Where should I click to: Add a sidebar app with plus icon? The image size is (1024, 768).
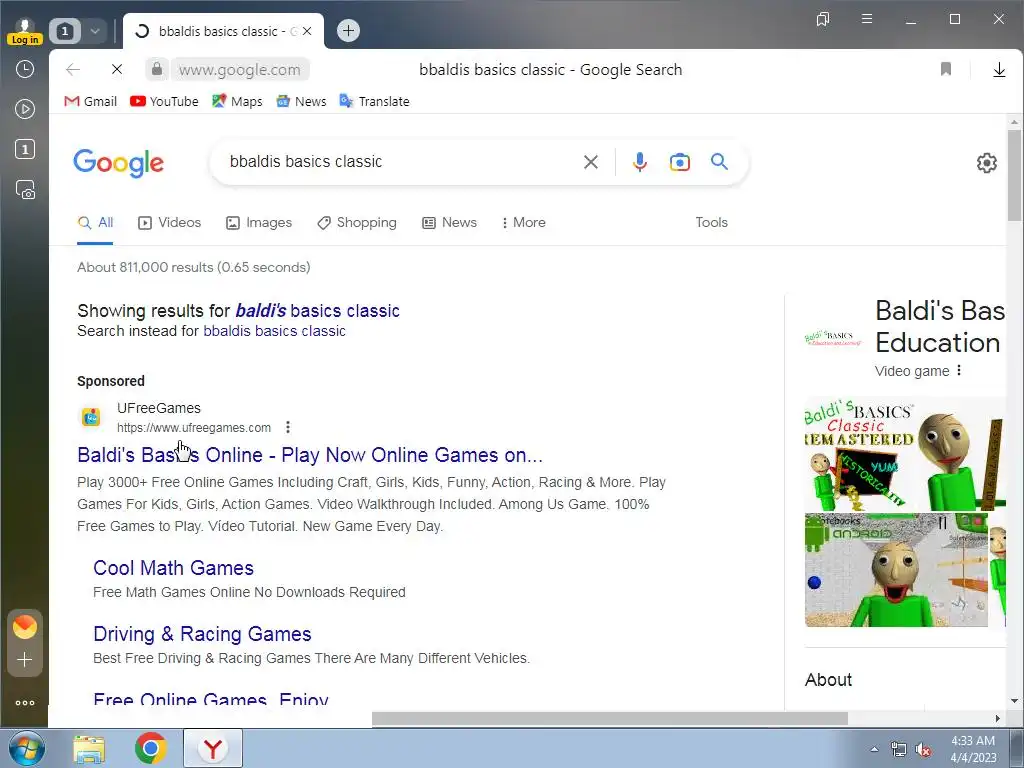pos(25,660)
